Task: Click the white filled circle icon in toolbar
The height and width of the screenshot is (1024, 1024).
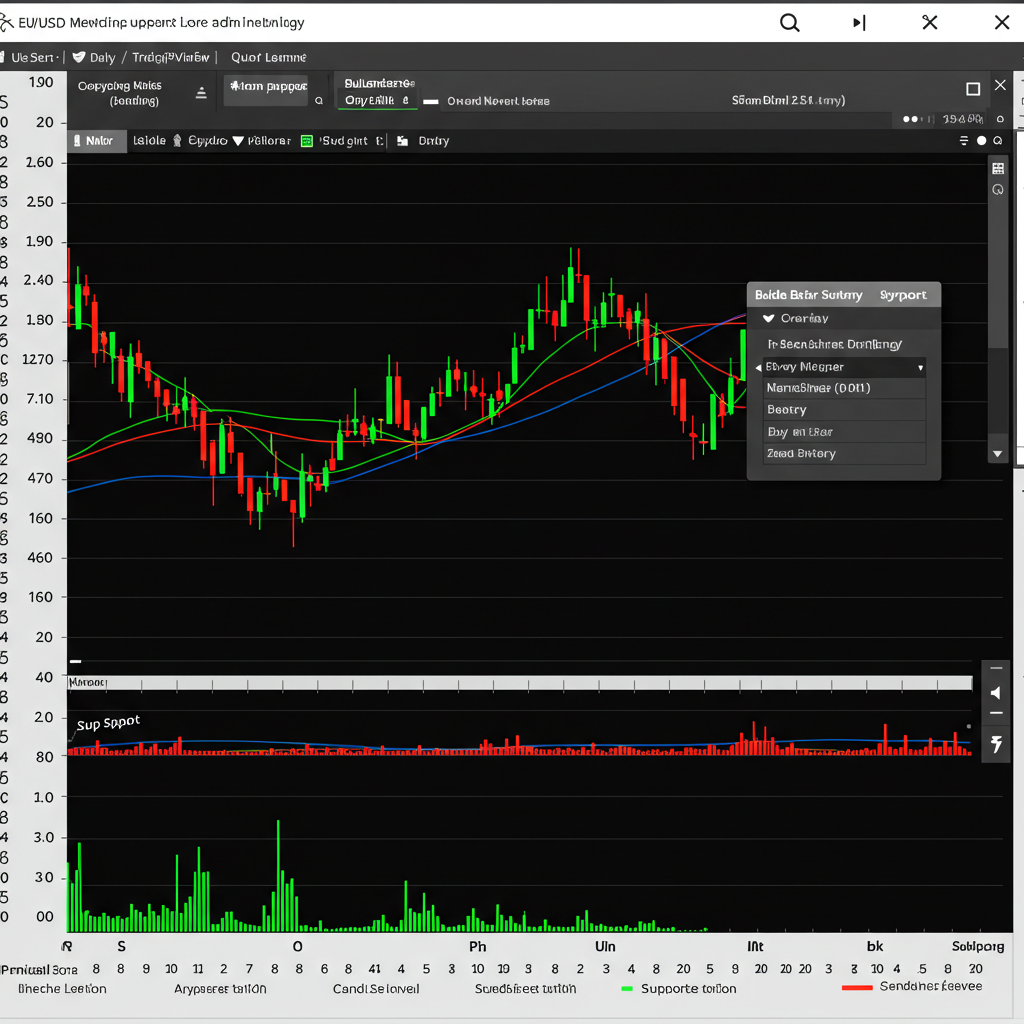Action: [x=981, y=140]
